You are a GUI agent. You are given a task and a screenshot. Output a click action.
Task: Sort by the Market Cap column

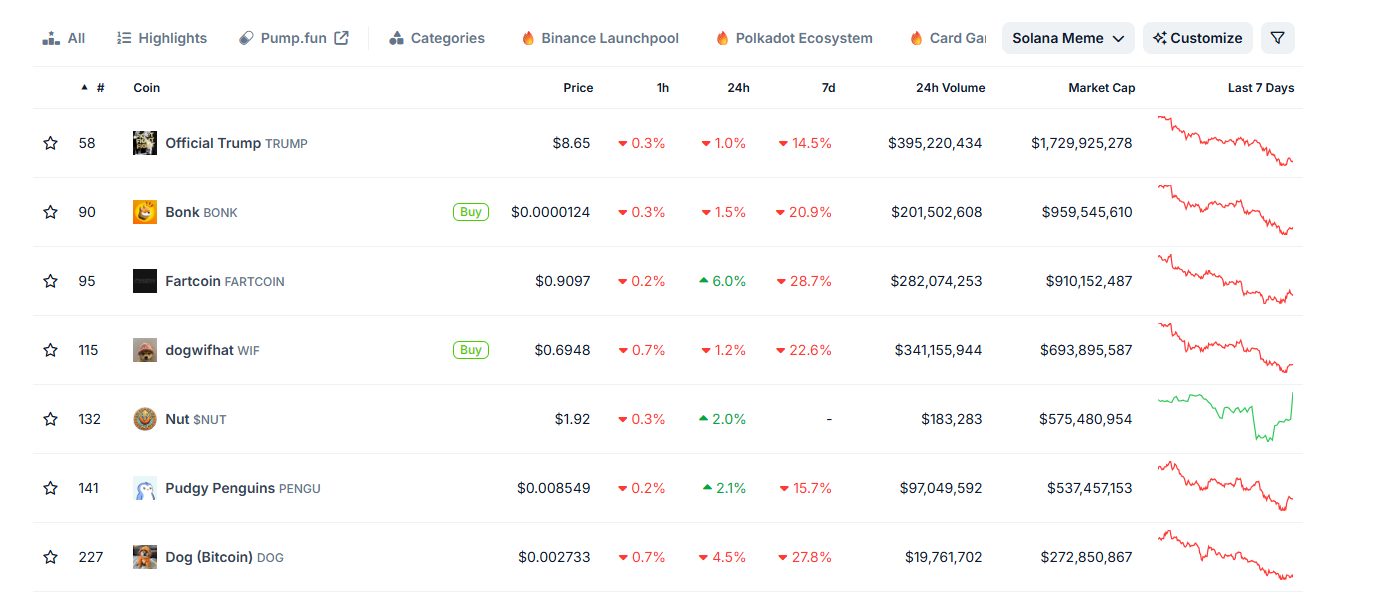pos(1101,88)
